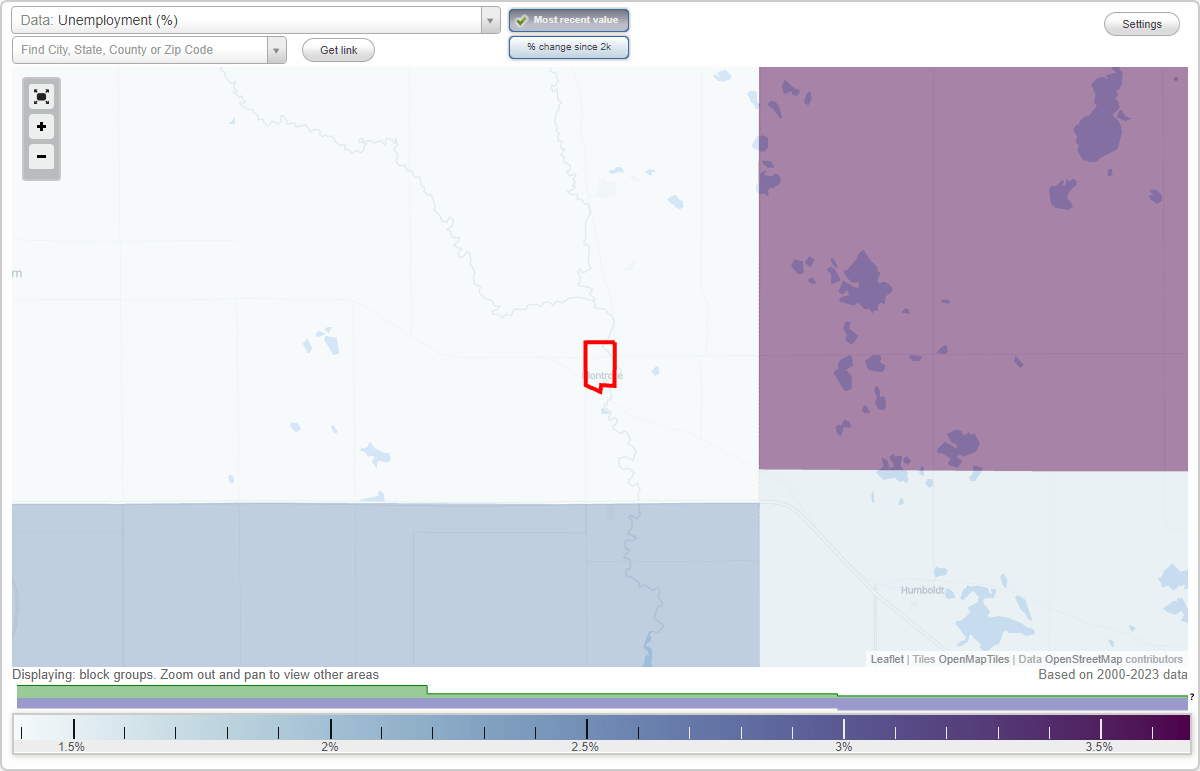This screenshot has height=771, width=1200.
Task: Visit the OpenMapTiles link
Action: pos(973,659)
